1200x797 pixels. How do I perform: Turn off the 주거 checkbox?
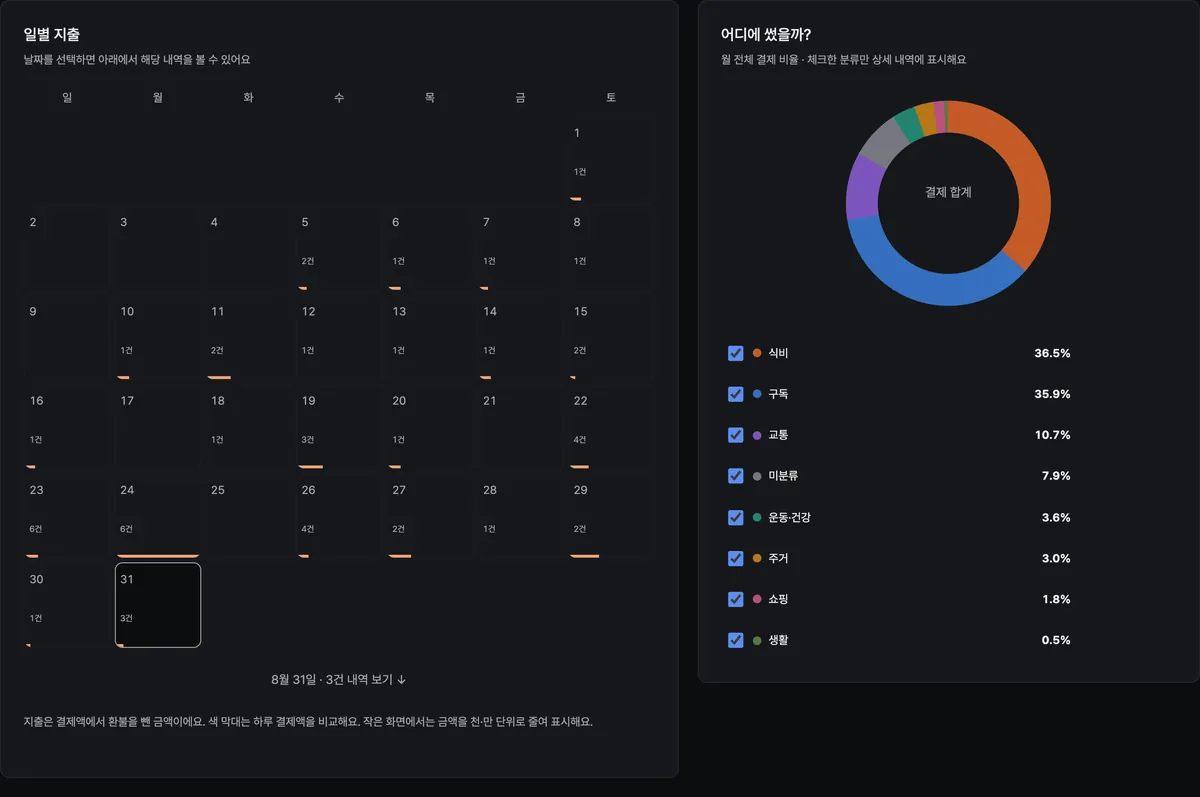(x=736, y=558)
